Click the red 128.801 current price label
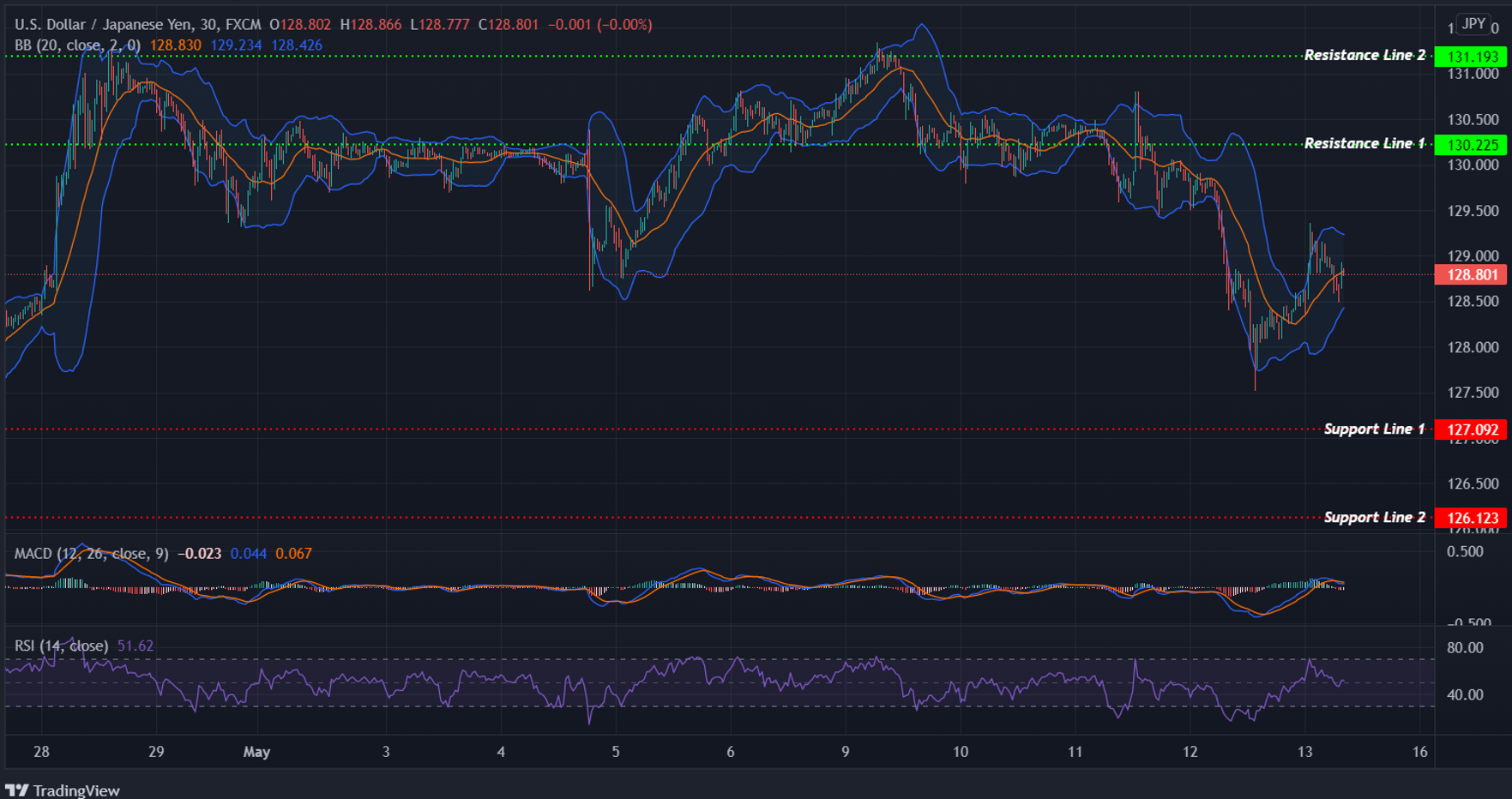The image size is (1512, 799). (x=1470, y=274)
